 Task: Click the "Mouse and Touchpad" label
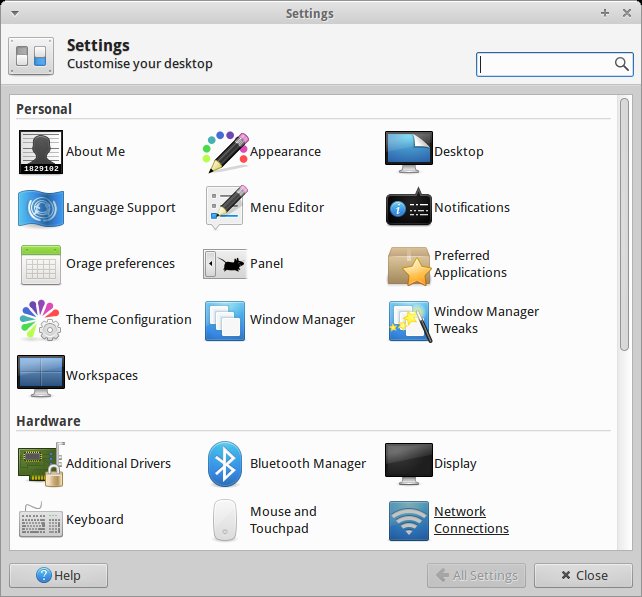[283, 520]
